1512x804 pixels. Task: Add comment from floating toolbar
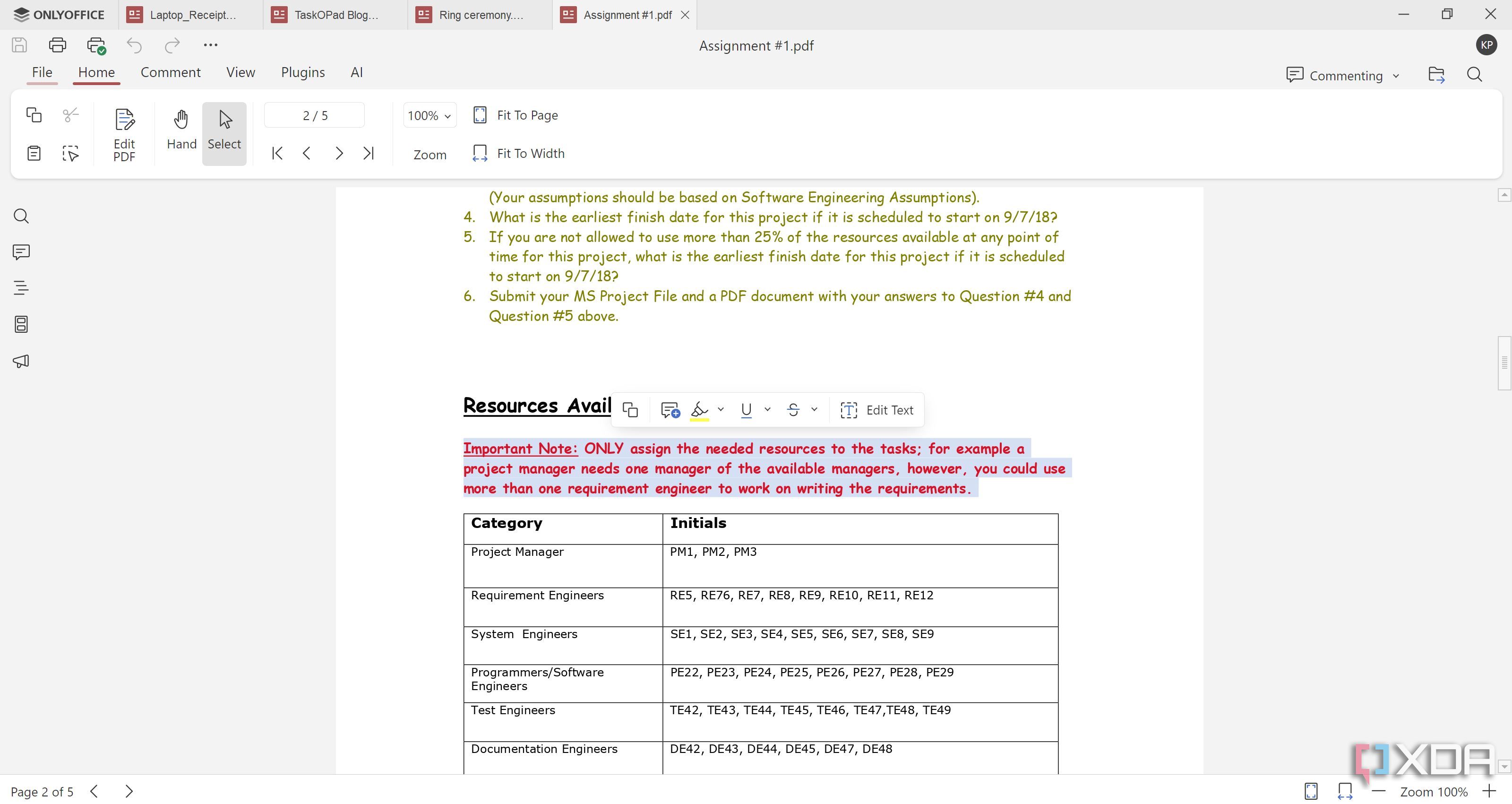[670, 410]
